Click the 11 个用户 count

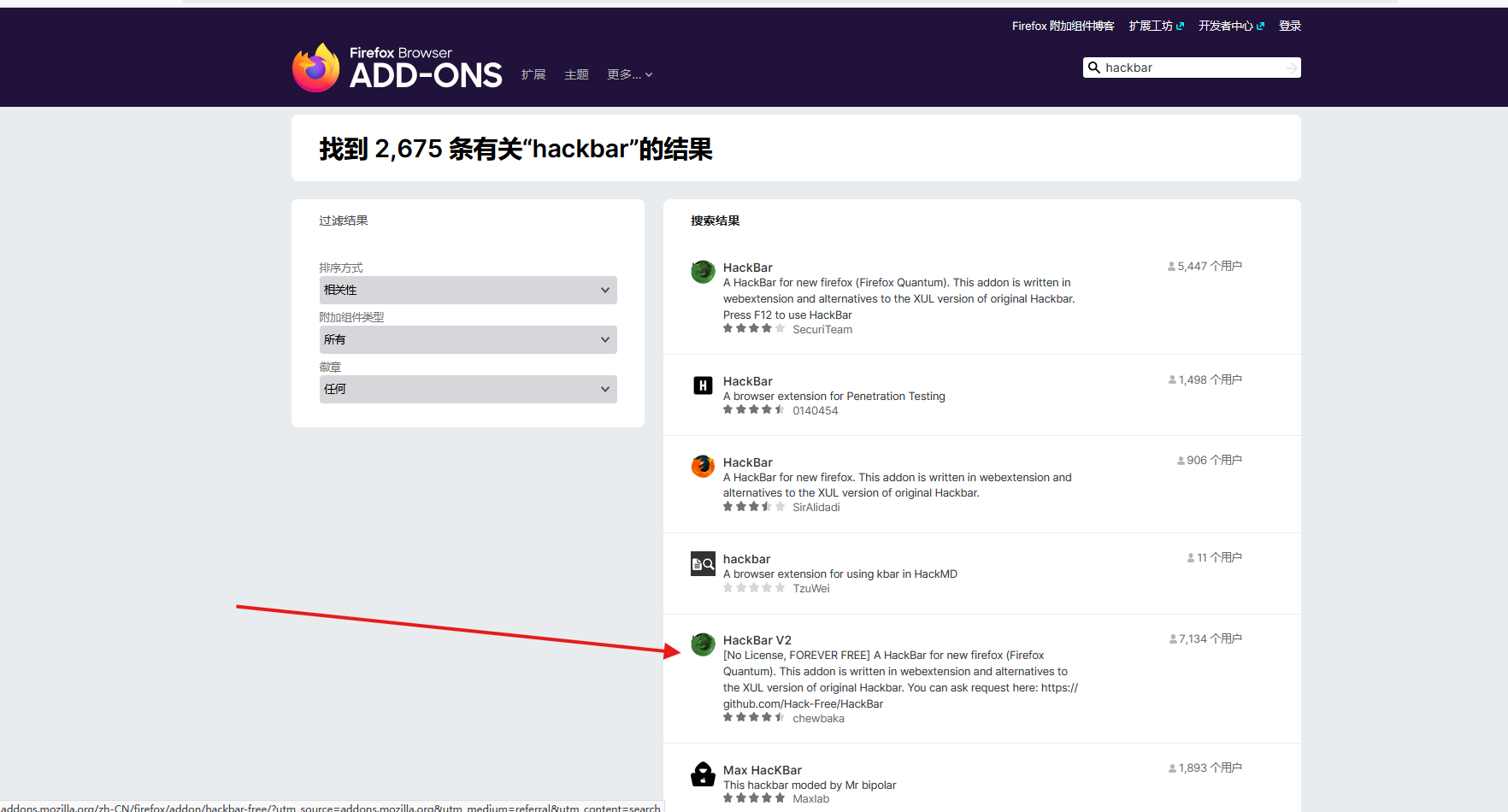coord(1214,557)
